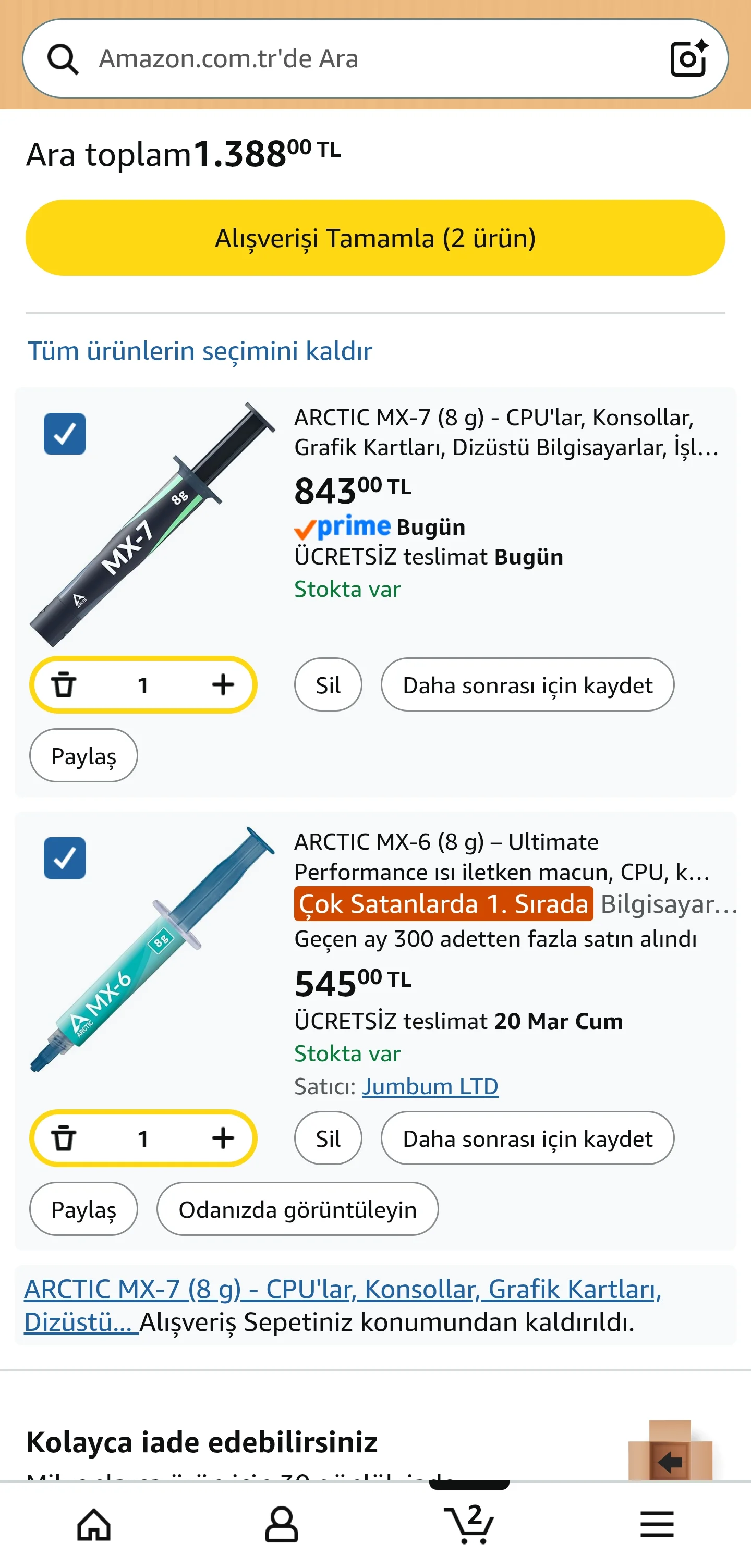This screenshot has height=1568, width=751.
Task: Increase MX-6 quantity with plus icon
Action: [223, 1138]
